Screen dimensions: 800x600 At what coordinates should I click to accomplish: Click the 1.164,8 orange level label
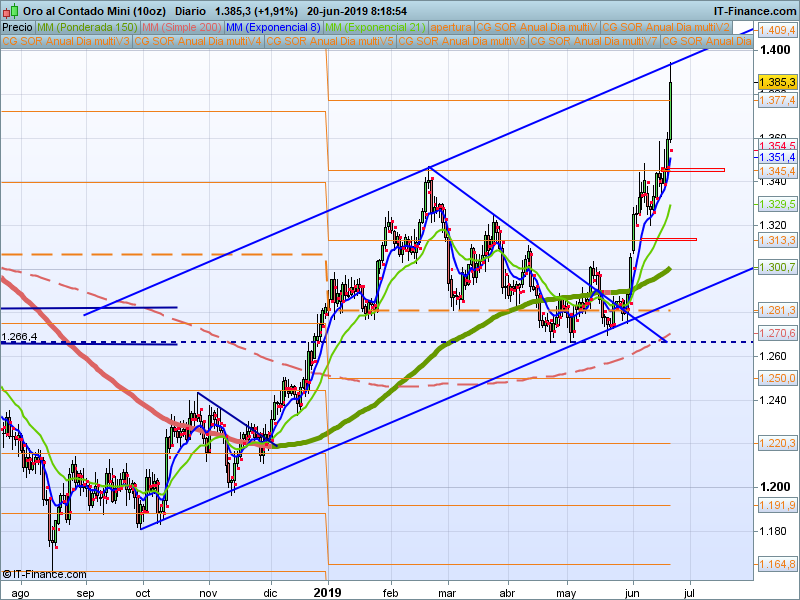pyautogui.click(x=777, y=564)
